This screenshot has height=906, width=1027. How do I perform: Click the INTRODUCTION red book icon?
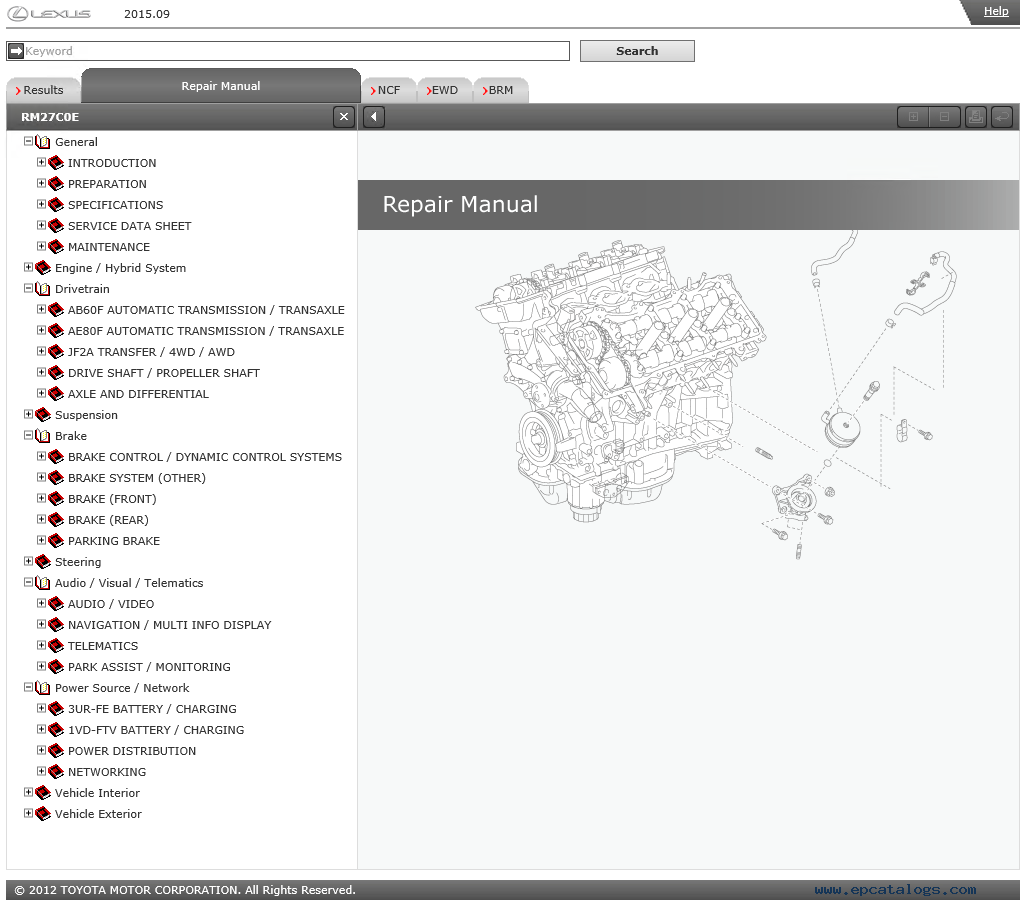56,163
